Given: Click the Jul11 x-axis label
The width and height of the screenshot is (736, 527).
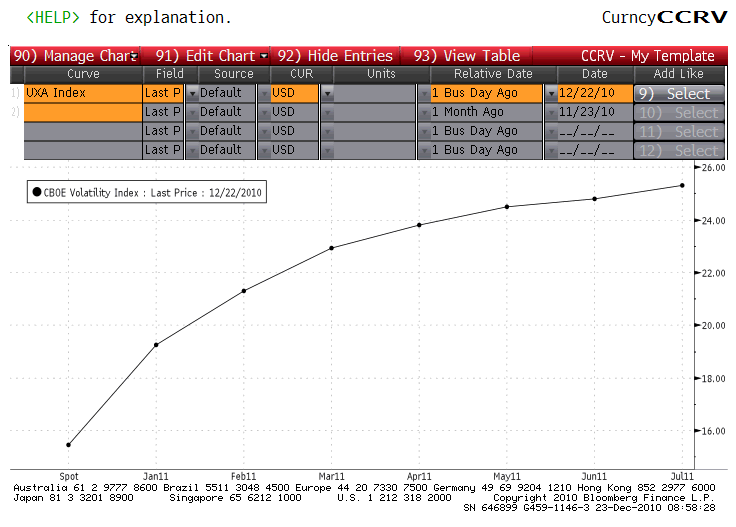Looking at the screenshot, I should pyautogui.click(x=682, y=476).
